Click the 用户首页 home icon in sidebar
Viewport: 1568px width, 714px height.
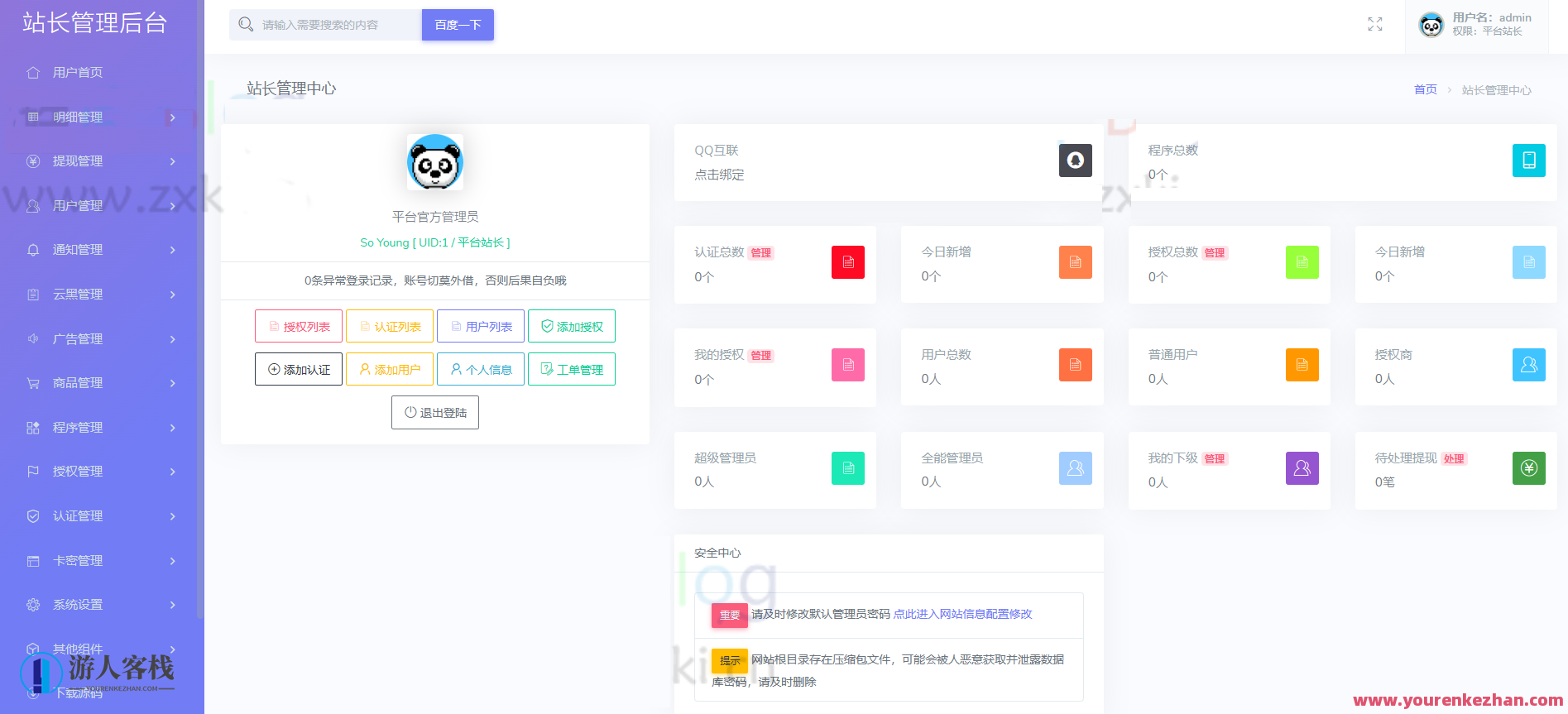33,73
